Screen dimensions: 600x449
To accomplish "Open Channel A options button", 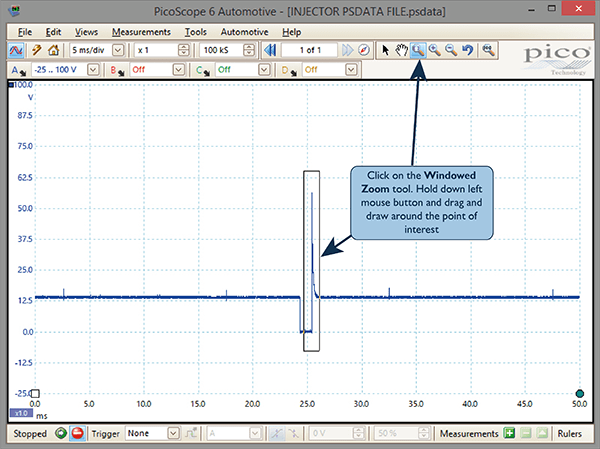I will (18, 70).
